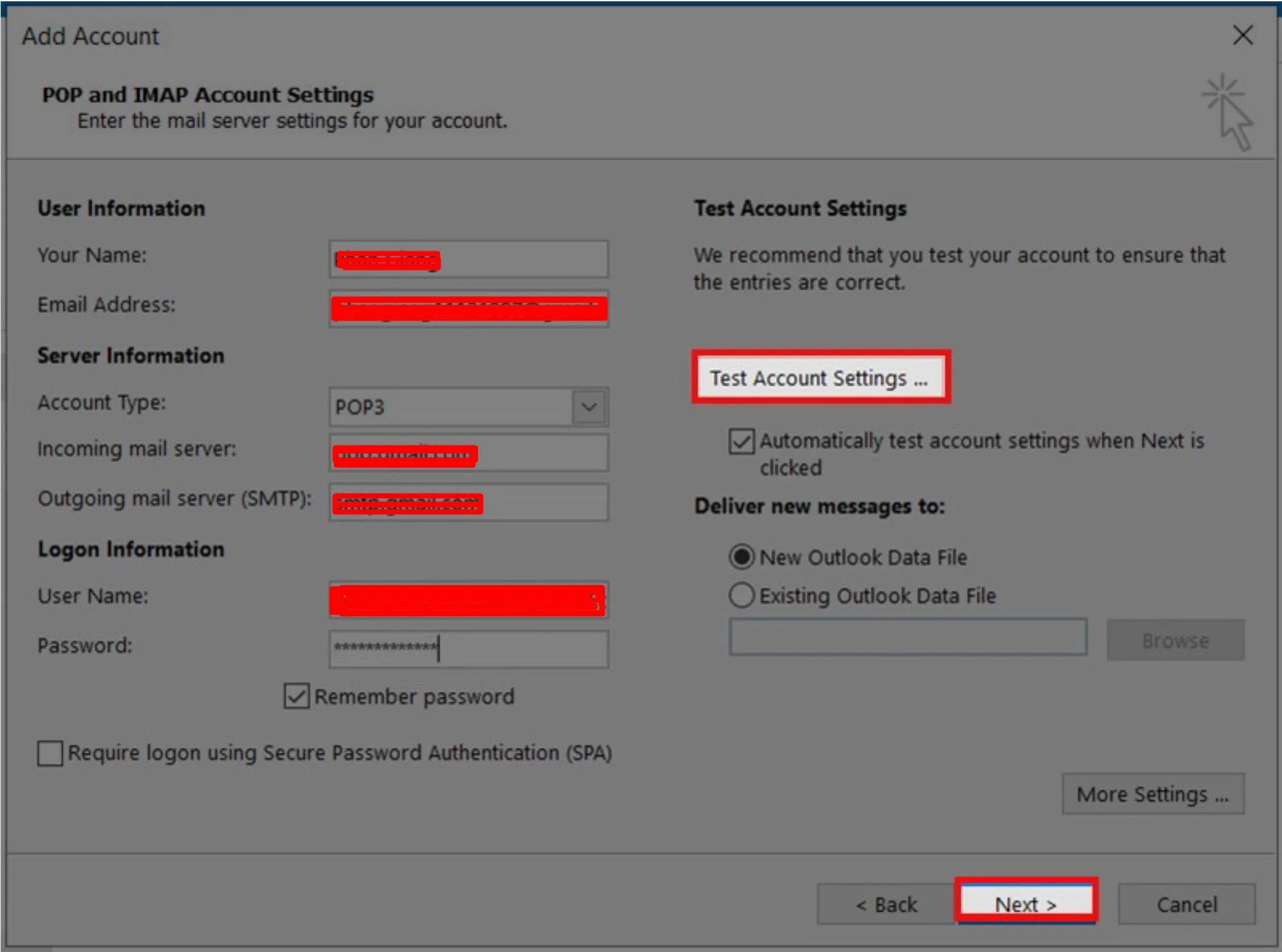The height and width of the screenshot is (952, 1282).
Task: Disable automatic account test when Next is clicked
Action: [x=741, y=440]
